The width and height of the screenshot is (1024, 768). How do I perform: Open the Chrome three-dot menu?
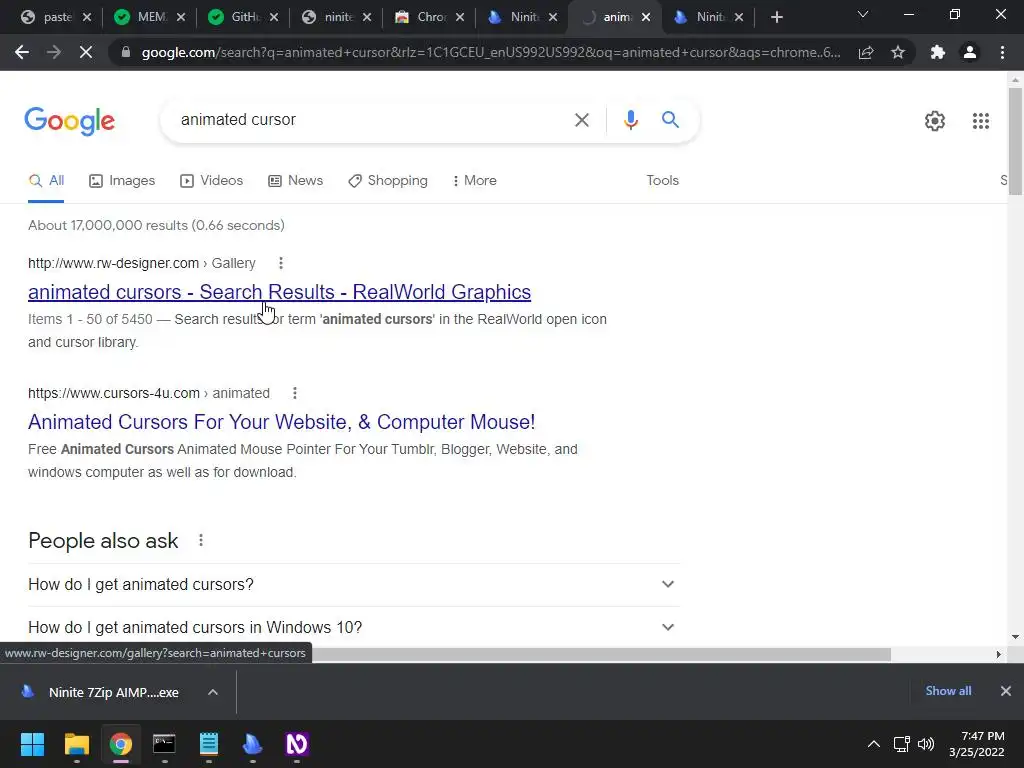click(x=1002, y=52)
